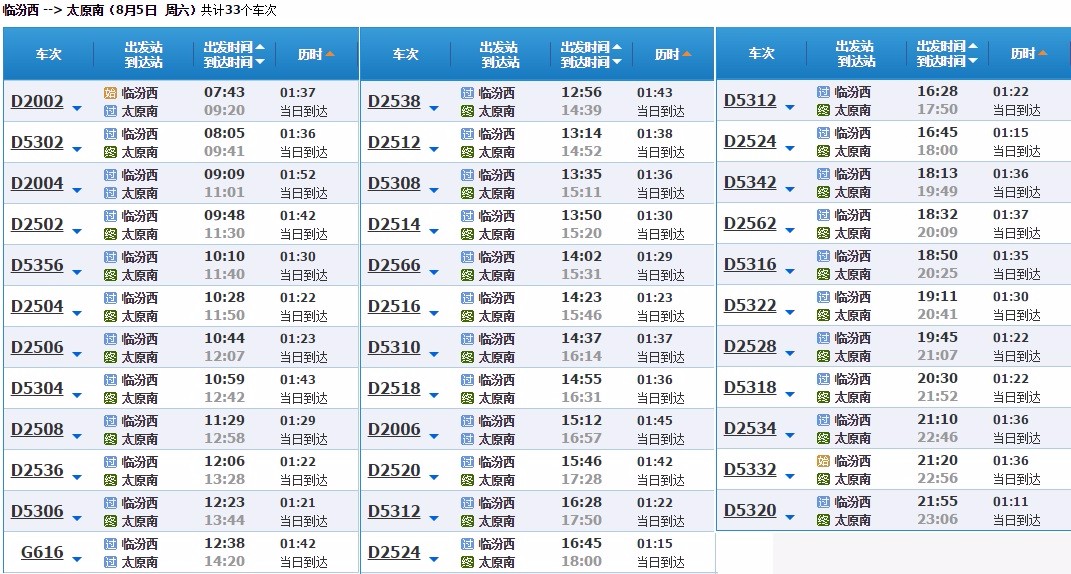Click the 终 terminal icon in D5320 row
Image resolution: width=1071 pixels, height=574 pixels.
click(x=824, y=519)
